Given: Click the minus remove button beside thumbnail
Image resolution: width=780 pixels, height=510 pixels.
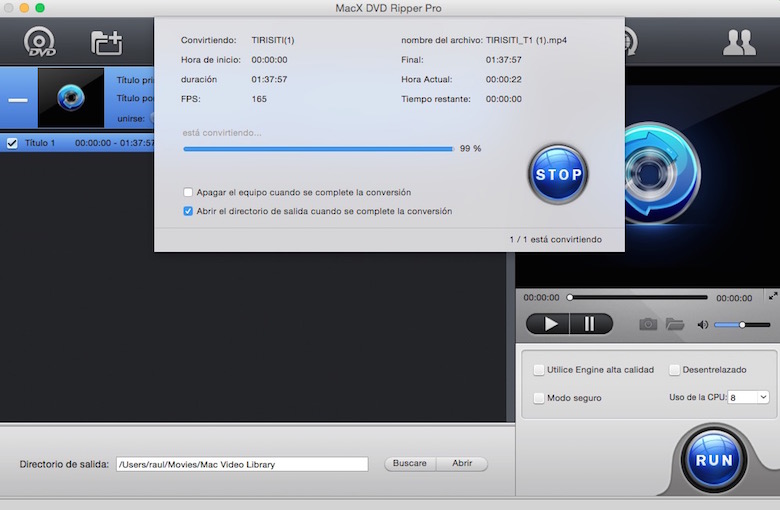Looking at the screenshot, I should point(18,100).
